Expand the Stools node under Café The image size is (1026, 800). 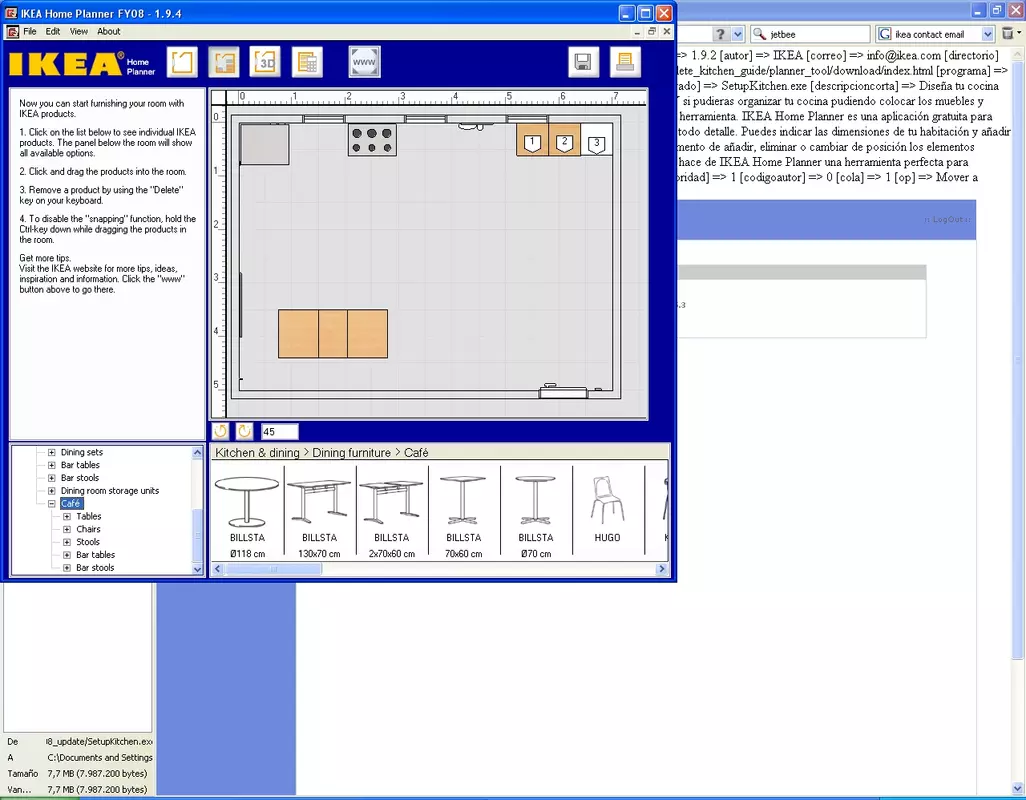coord(67,542)
